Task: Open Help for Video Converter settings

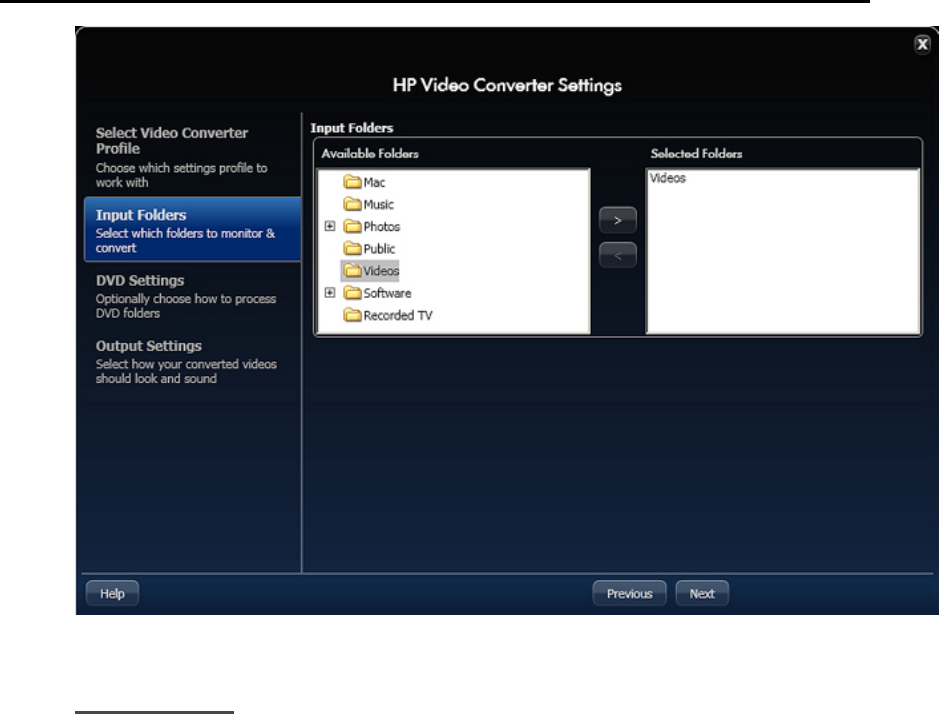Action: pyautogui.click(x=112, y=593)
